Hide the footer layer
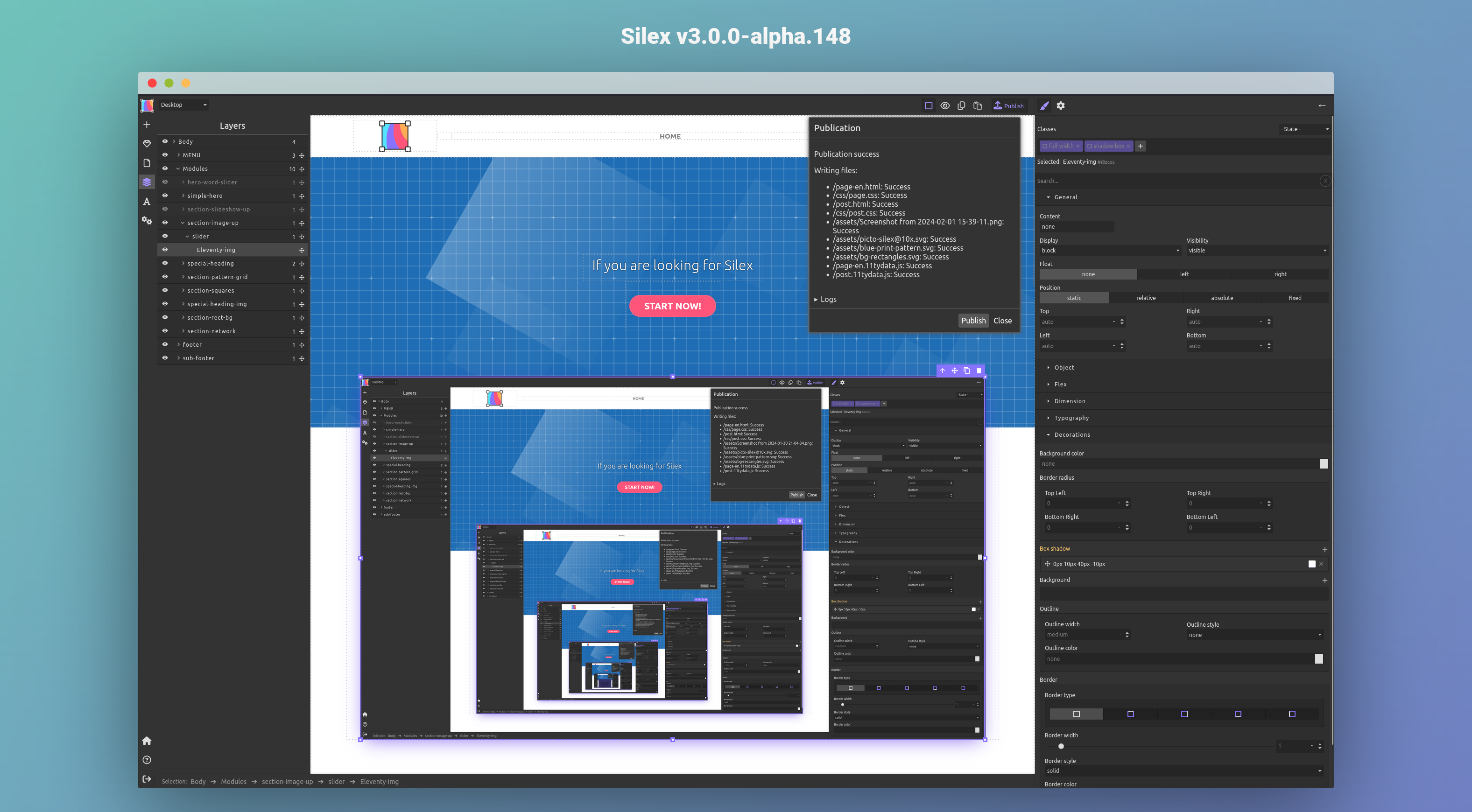 point(165,344)
